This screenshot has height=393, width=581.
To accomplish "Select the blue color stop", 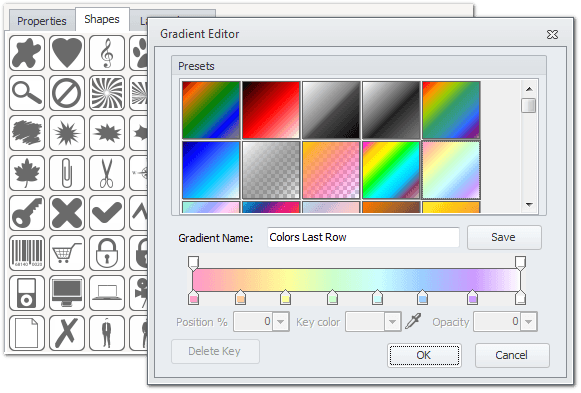I will coord(422,297).
